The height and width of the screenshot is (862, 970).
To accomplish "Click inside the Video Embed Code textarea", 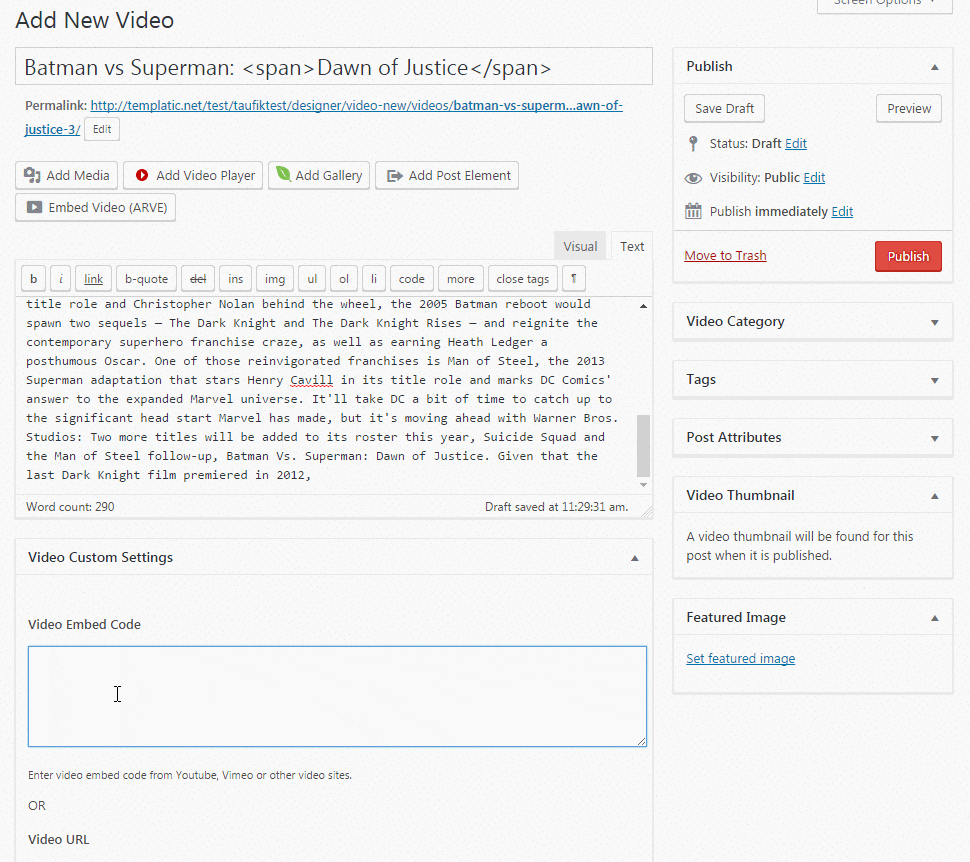I will pyautogui.click(x=337, y=697).
